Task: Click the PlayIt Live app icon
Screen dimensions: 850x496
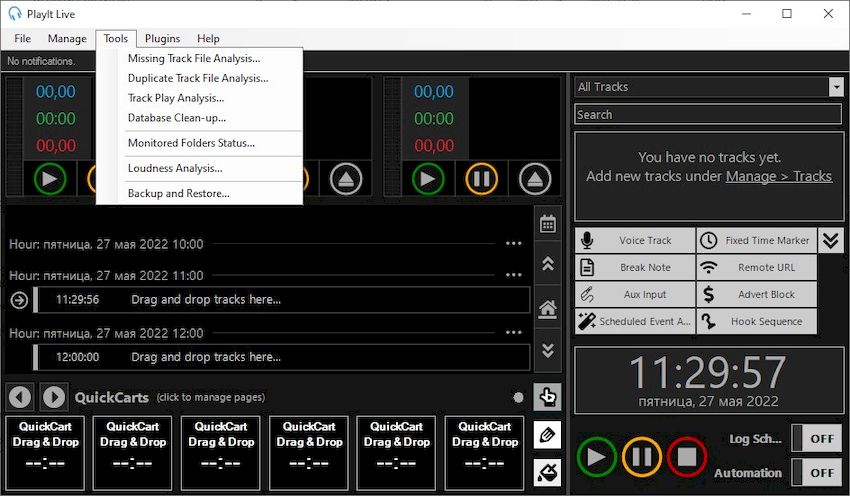Action: (15, 14)
